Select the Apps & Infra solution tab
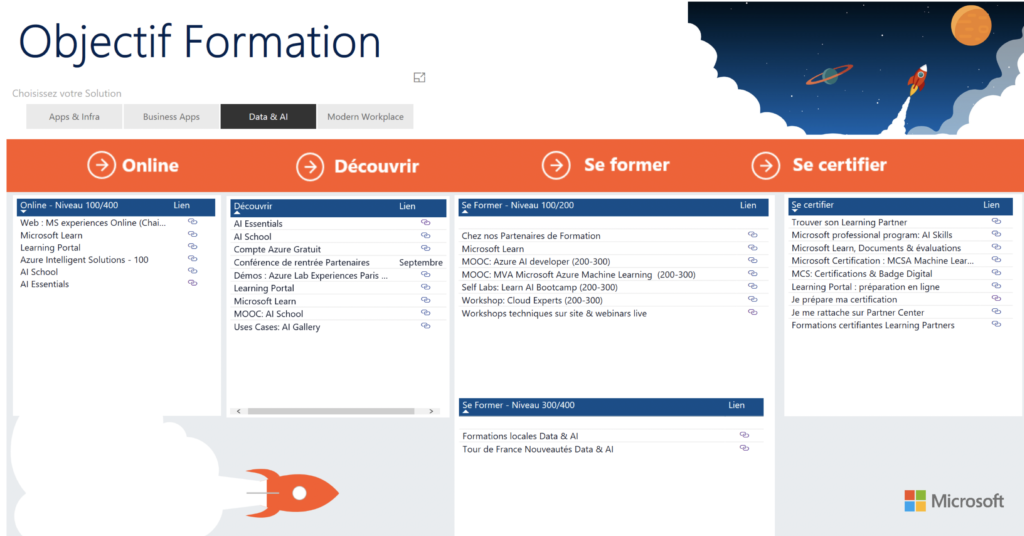The width and height of the screenshot is (1024, 536). pyautogui.click(x=74, y=116)
